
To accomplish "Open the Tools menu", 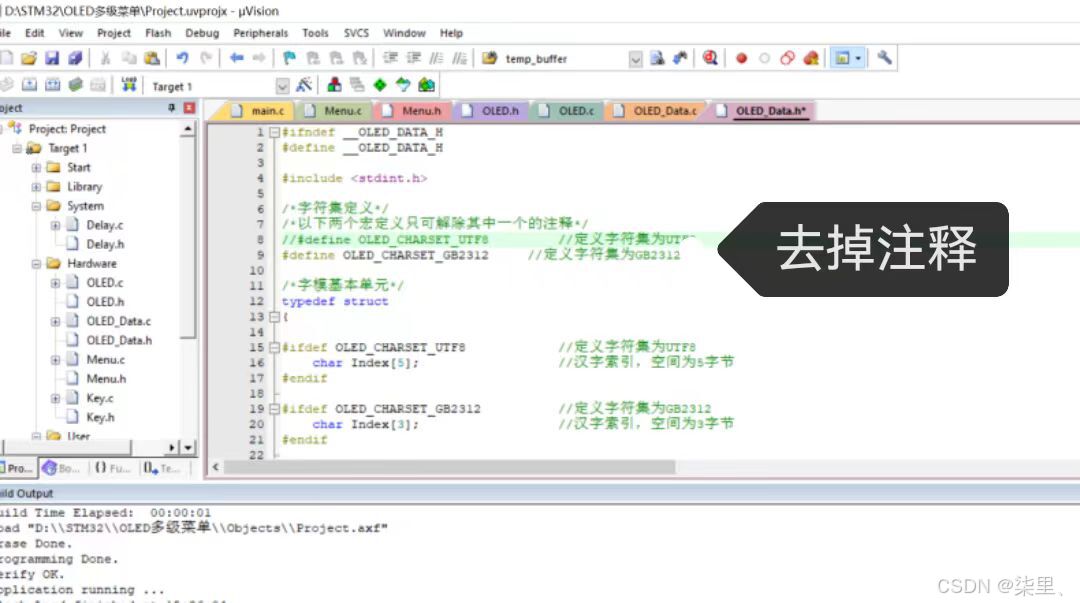I will pos(315,33).
